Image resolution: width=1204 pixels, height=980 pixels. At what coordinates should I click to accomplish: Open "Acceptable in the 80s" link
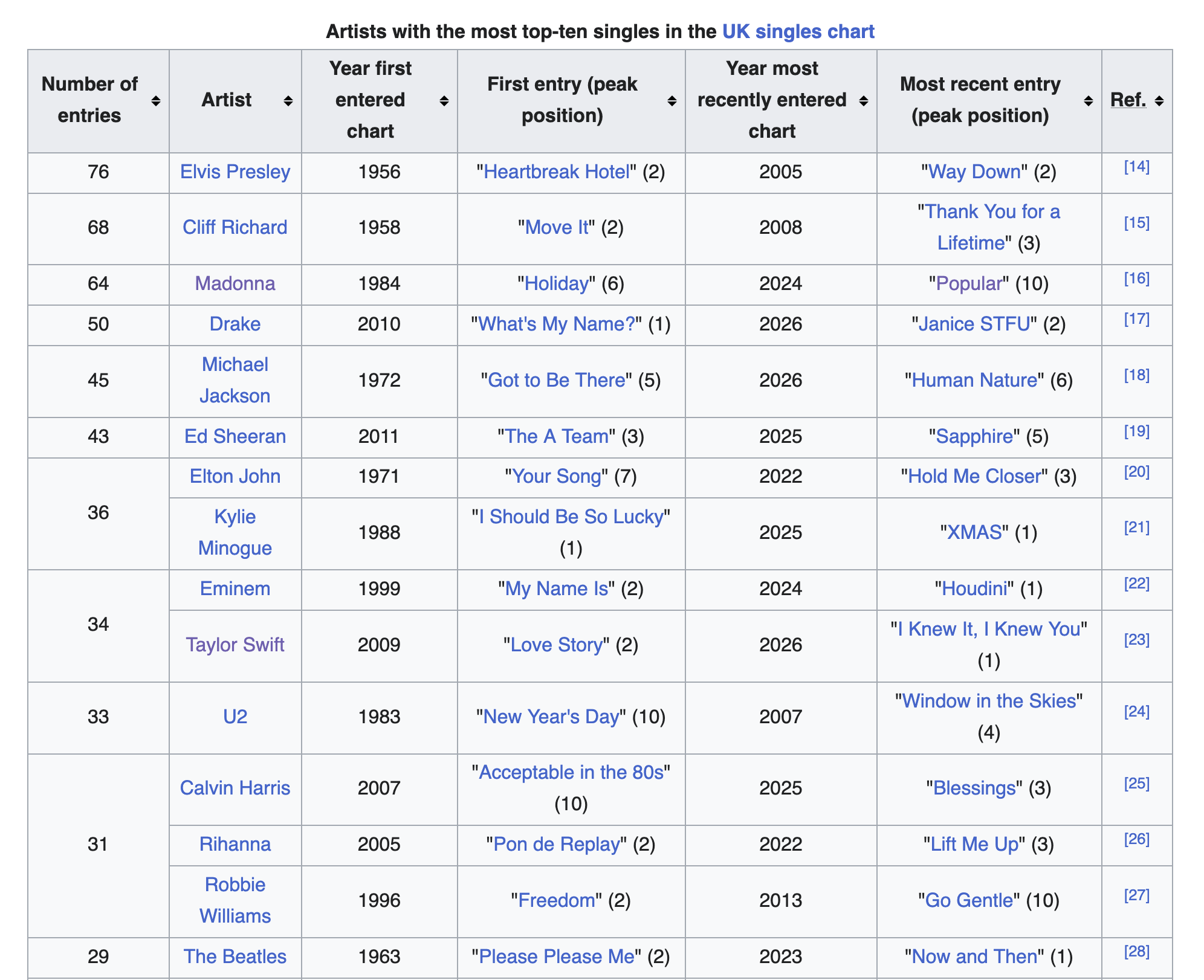571,773
